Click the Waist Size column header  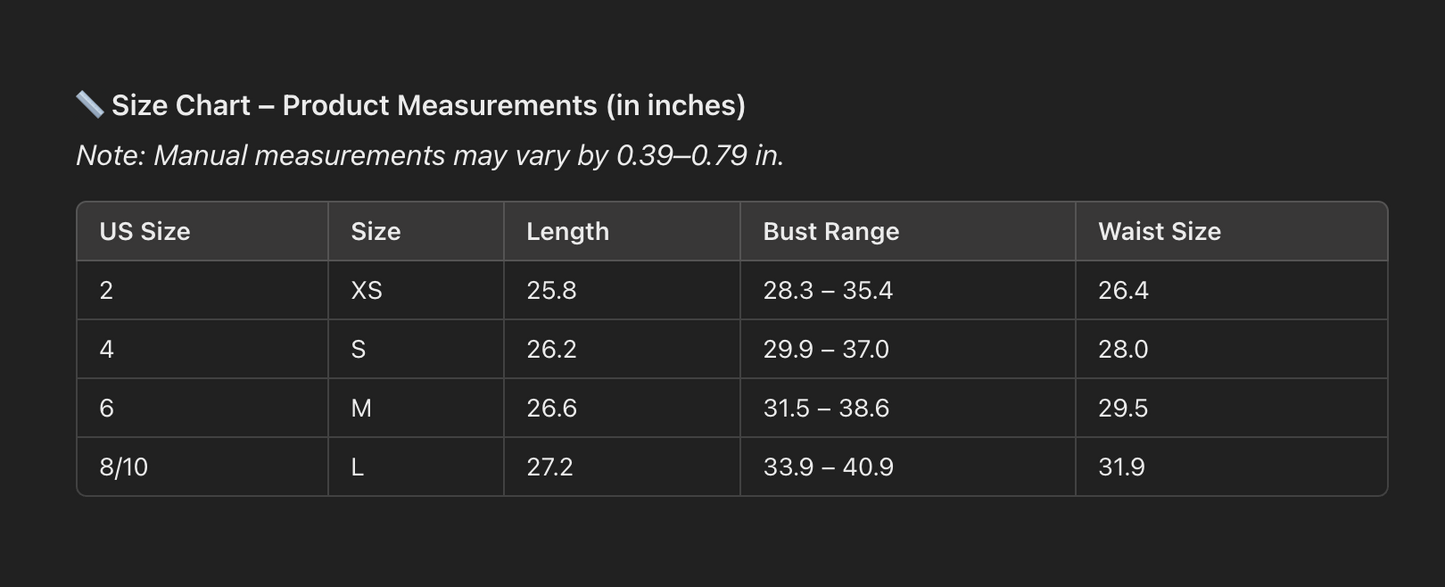1159,231
